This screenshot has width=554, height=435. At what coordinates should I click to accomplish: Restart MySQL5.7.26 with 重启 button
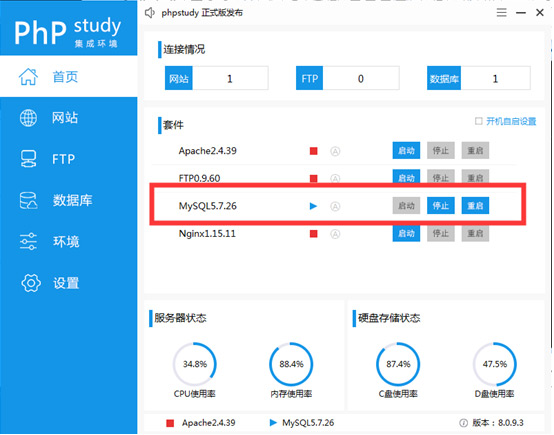(475, 206)
